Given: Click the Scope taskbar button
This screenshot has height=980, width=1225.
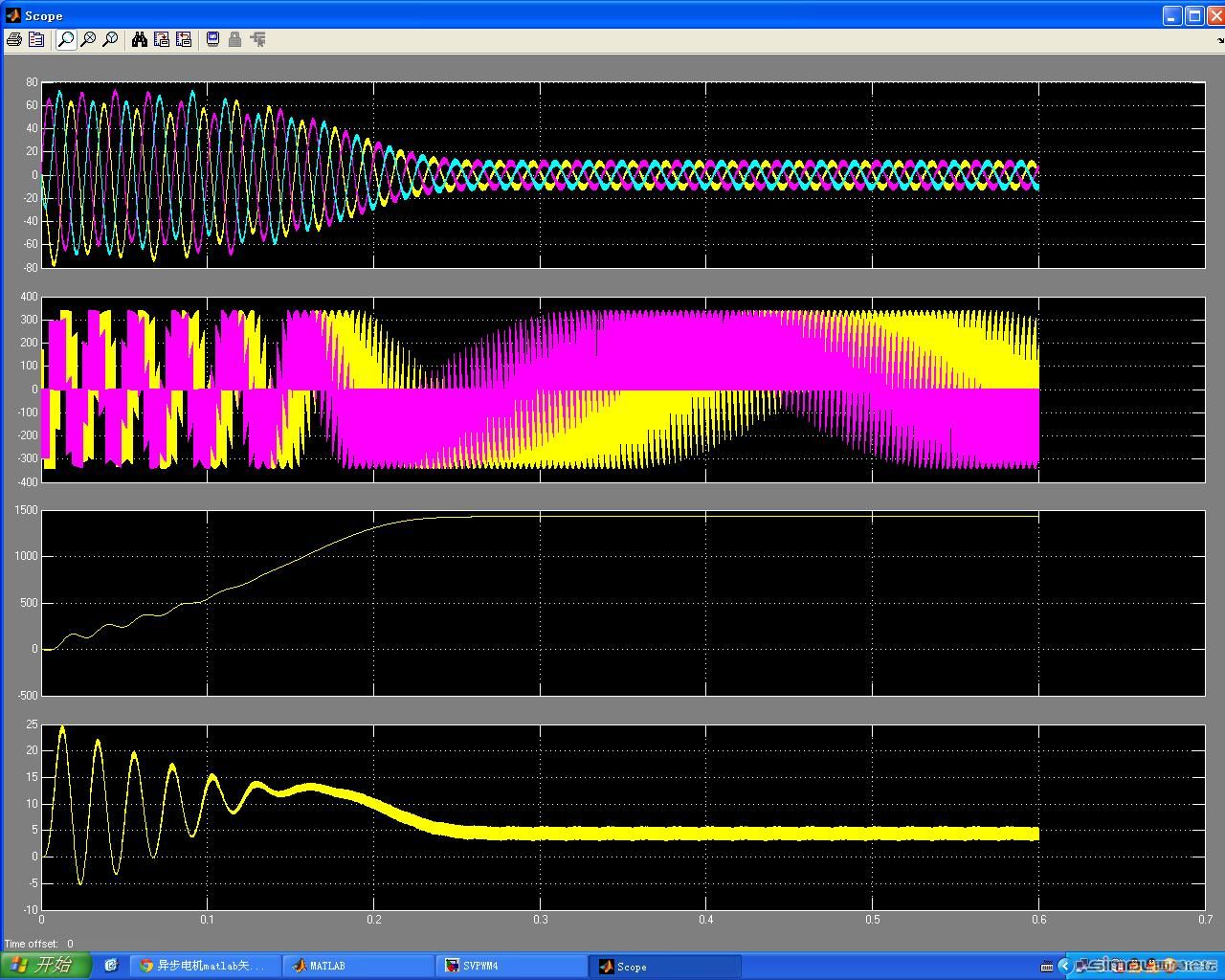Looking at the screenshot, I should coord(664,966).
